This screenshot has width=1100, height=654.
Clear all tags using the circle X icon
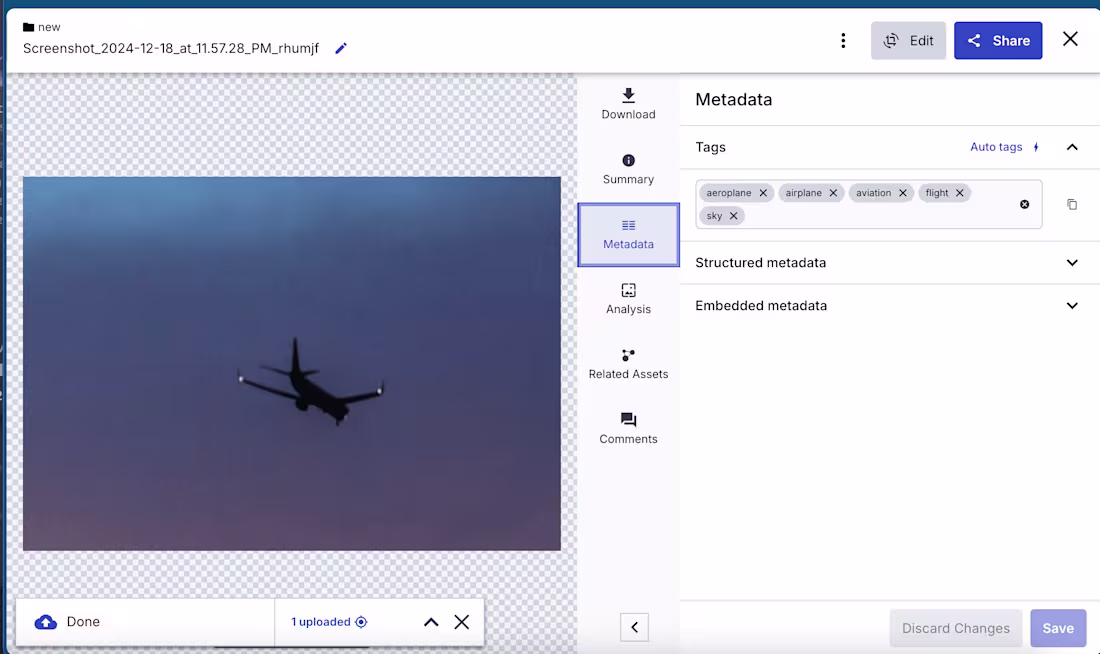point(1024,204)
